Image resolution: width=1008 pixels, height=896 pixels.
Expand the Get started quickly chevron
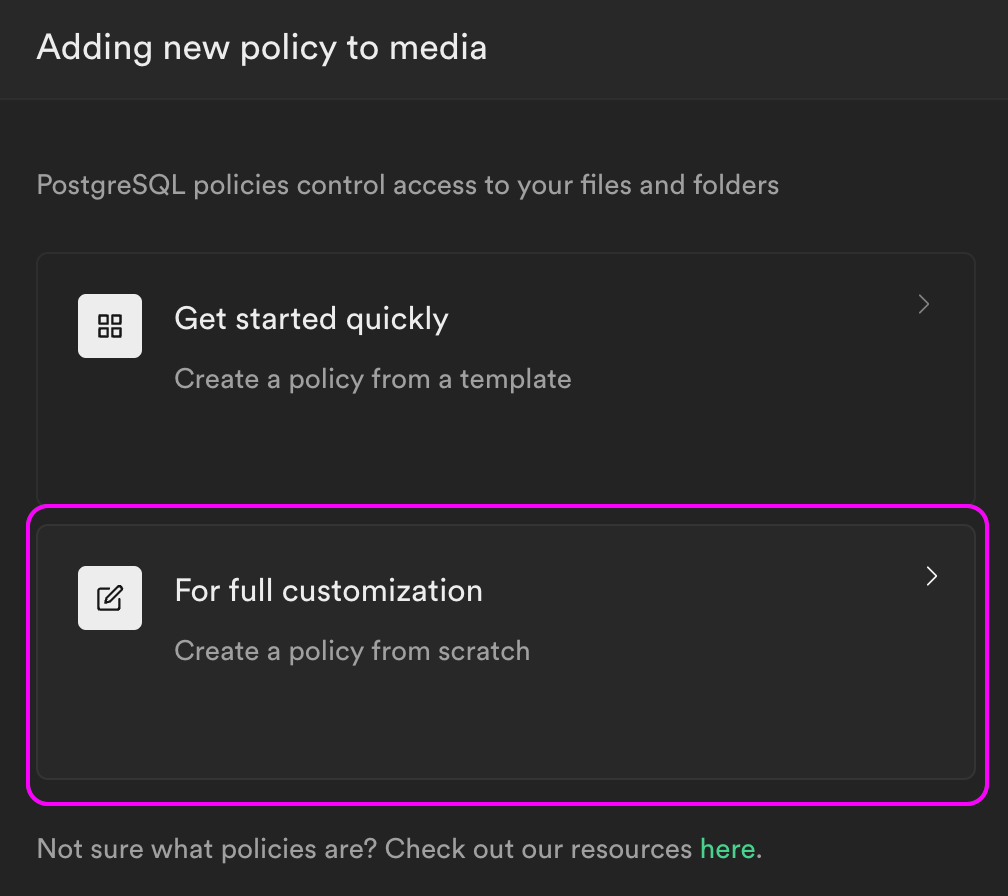click(924, 304)
